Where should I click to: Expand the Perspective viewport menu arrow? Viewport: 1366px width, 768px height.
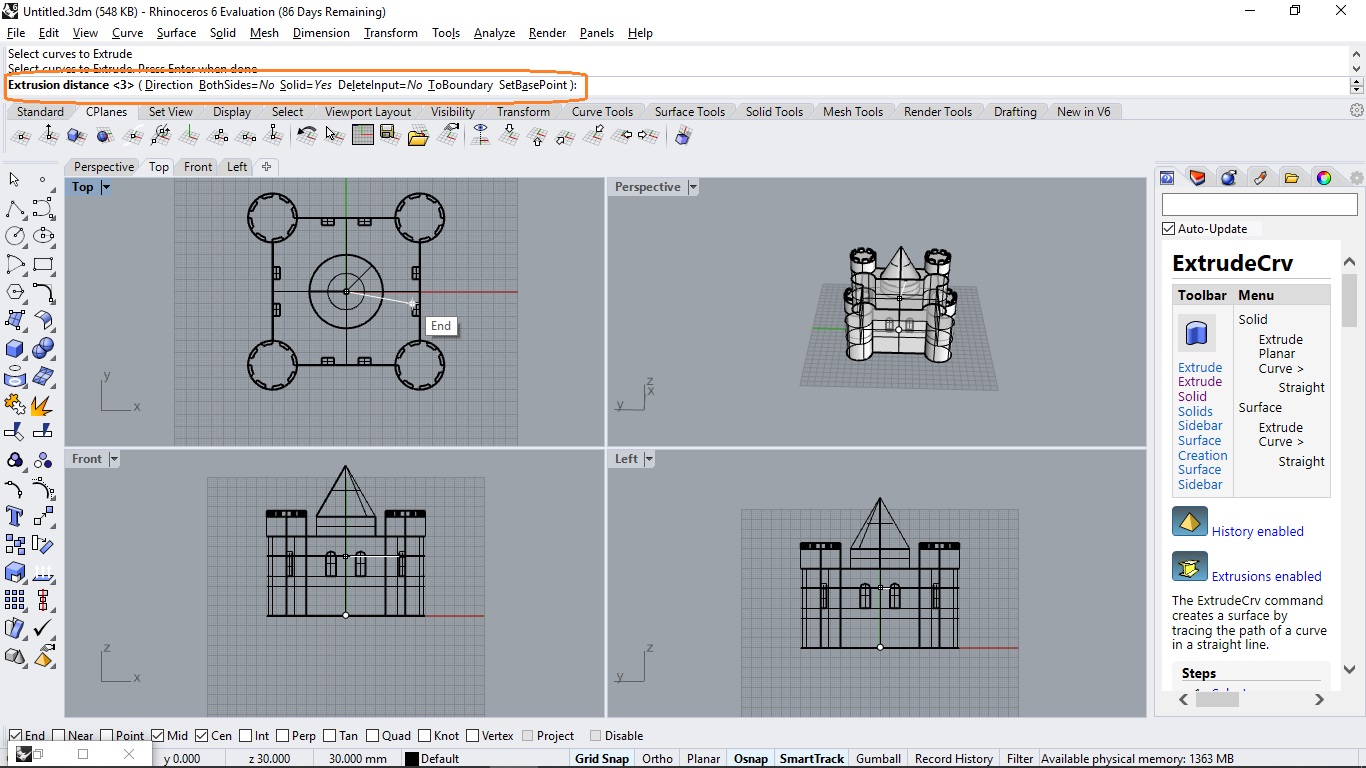click(692, 187)
